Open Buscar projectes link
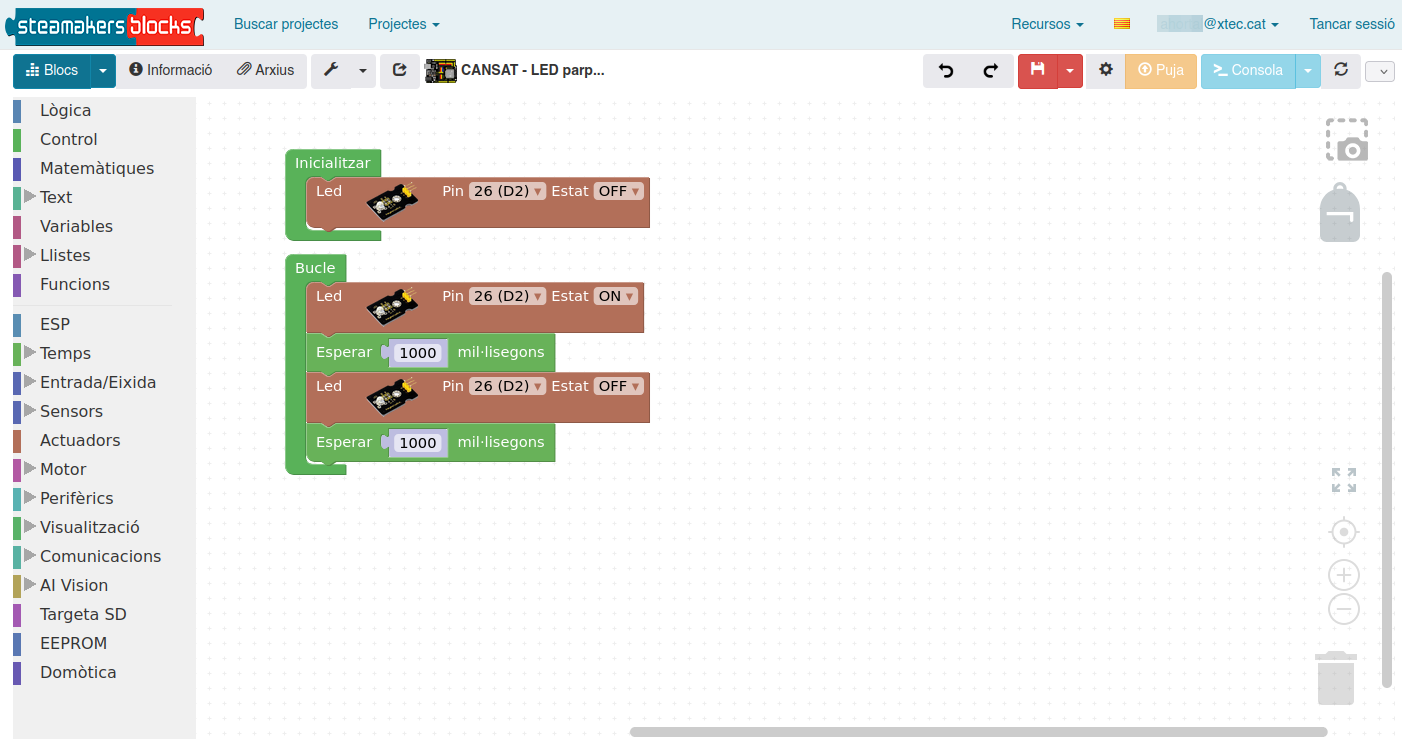 click(286, 24)
